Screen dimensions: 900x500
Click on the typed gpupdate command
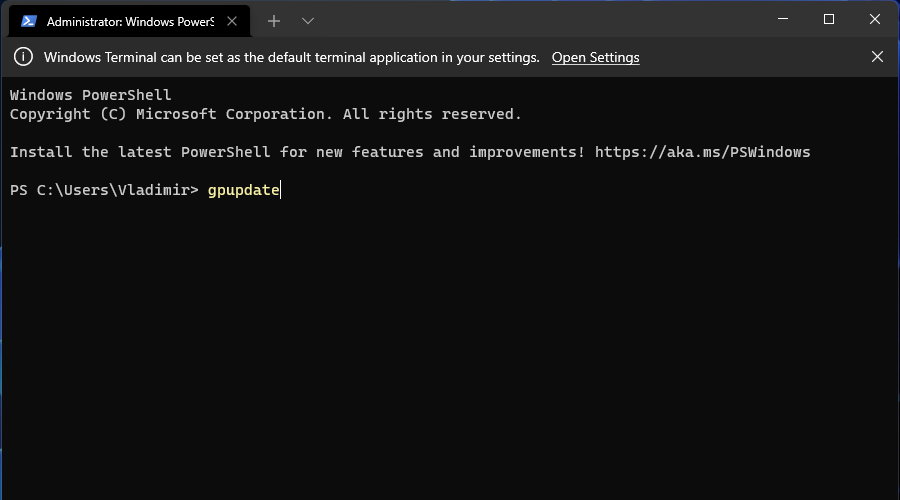click(243, 190)
